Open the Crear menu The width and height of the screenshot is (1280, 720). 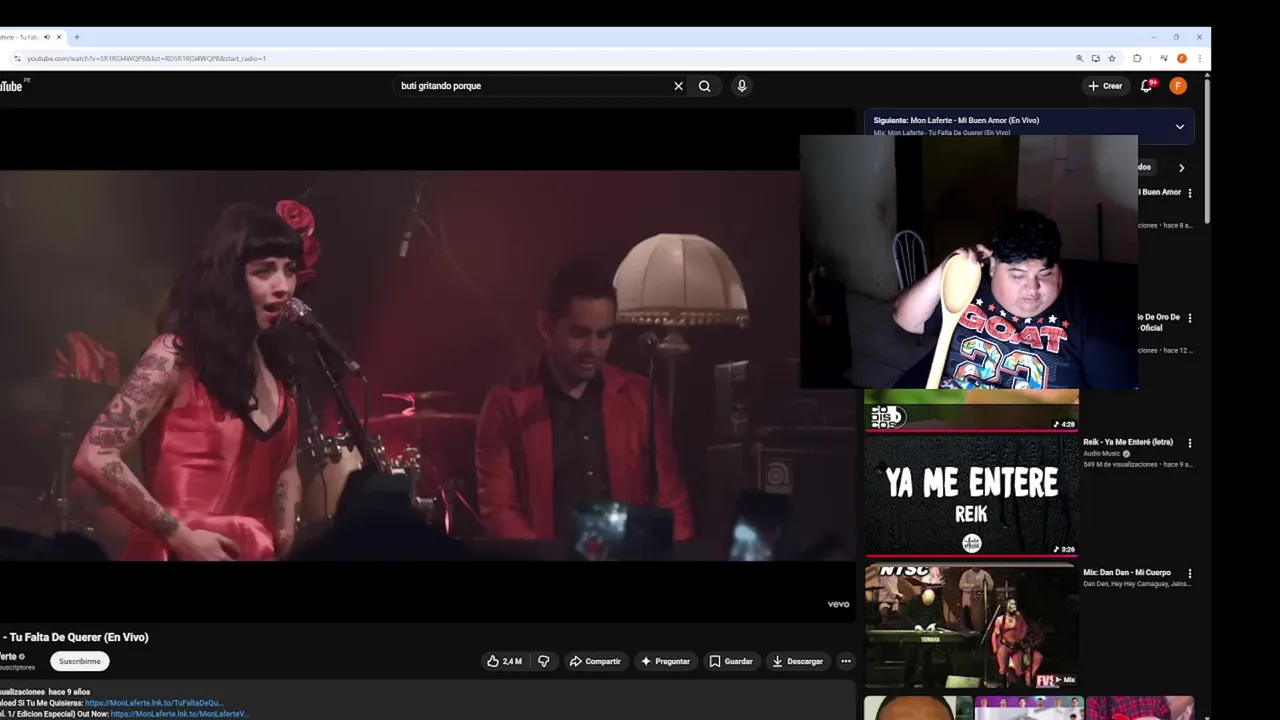tap(1105, 86)
